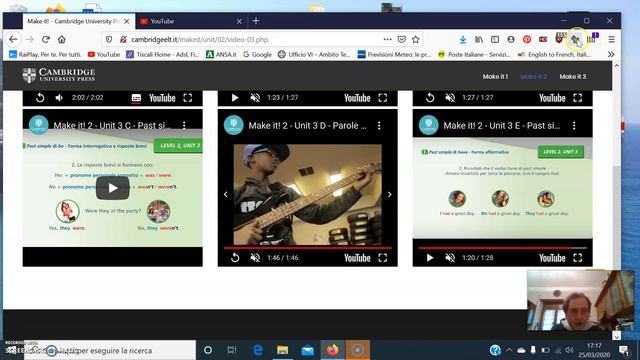Click the Cambridge University Press logo
Image resolution: width=640 pixels, height=360 pixels.
(59, 75)
